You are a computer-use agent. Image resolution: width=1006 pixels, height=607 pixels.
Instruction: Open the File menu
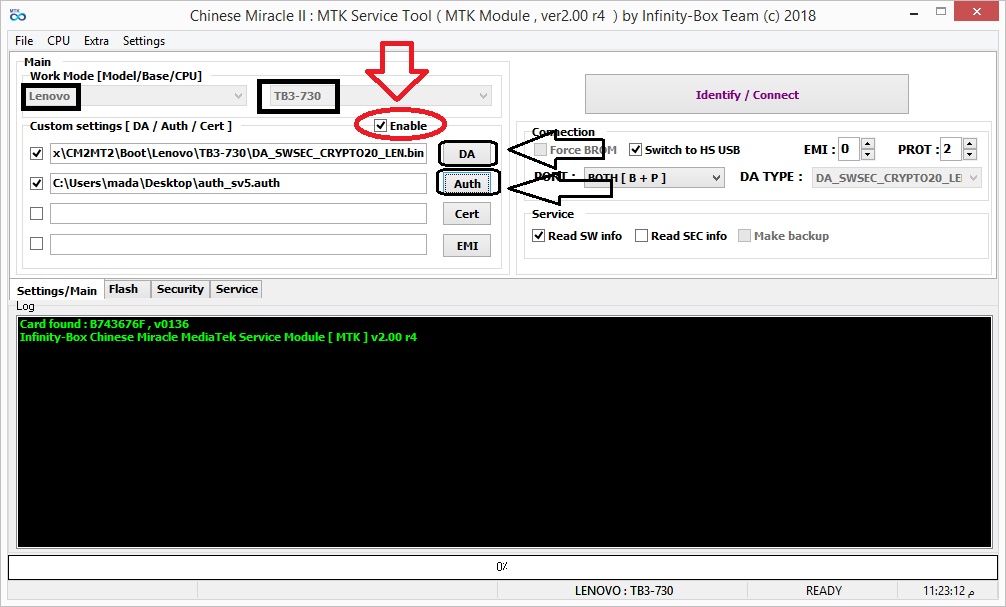(24, 40)
